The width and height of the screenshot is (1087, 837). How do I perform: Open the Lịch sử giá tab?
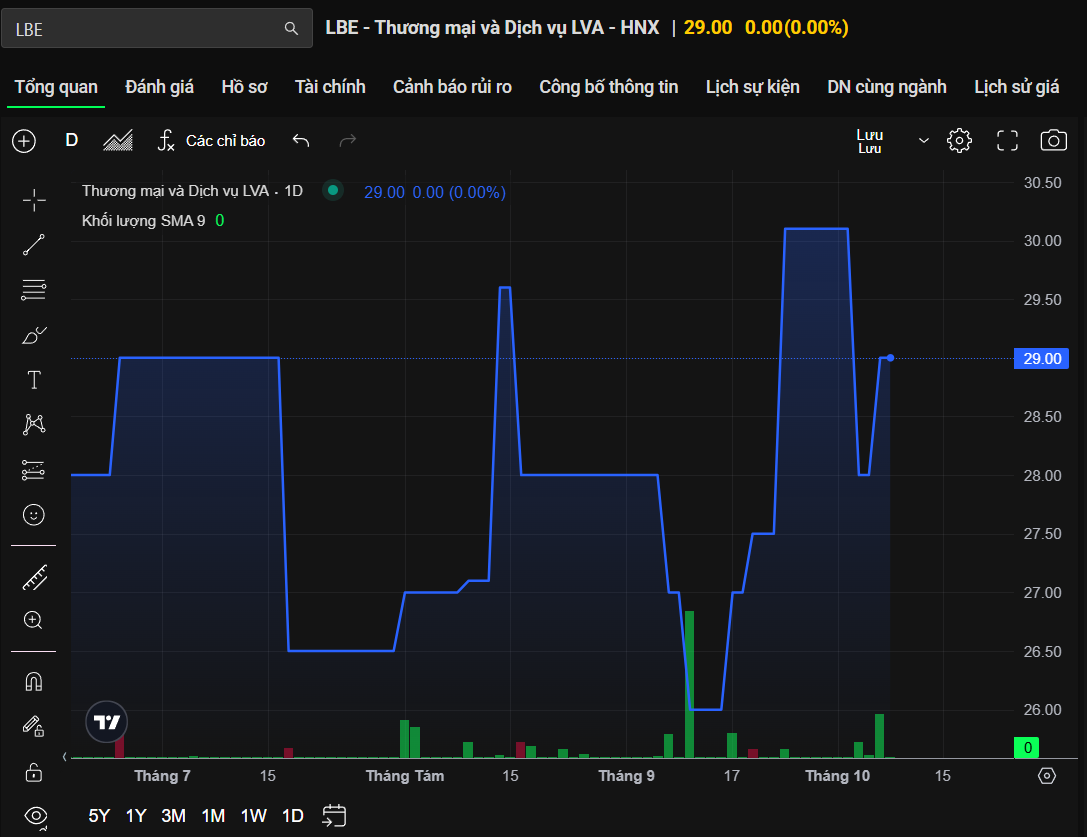[x=1016, y=87]
